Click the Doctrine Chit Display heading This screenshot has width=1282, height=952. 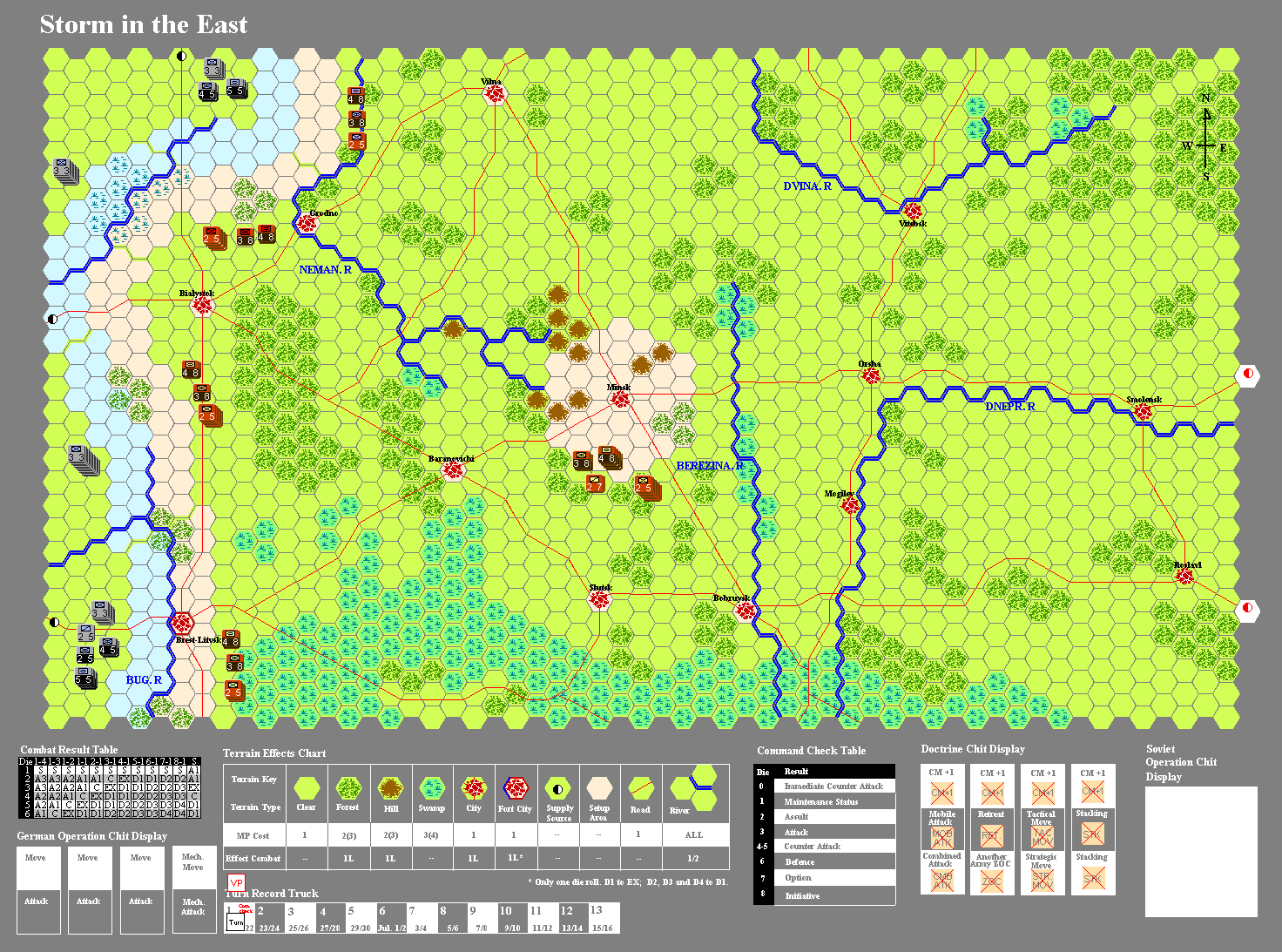tap(973, 749)
